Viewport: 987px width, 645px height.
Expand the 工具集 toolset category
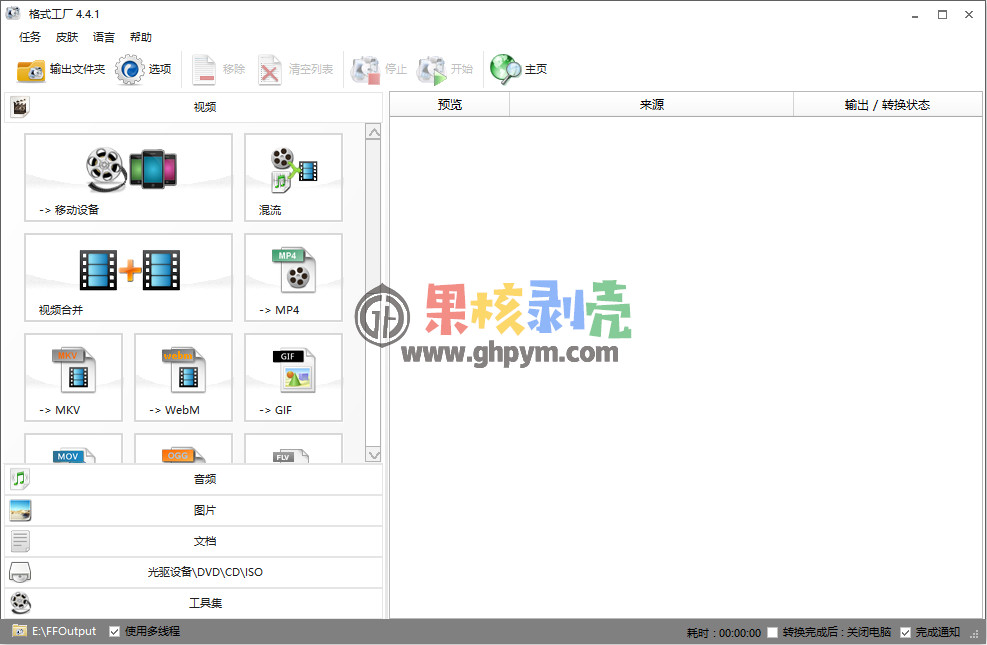point(193,603)
